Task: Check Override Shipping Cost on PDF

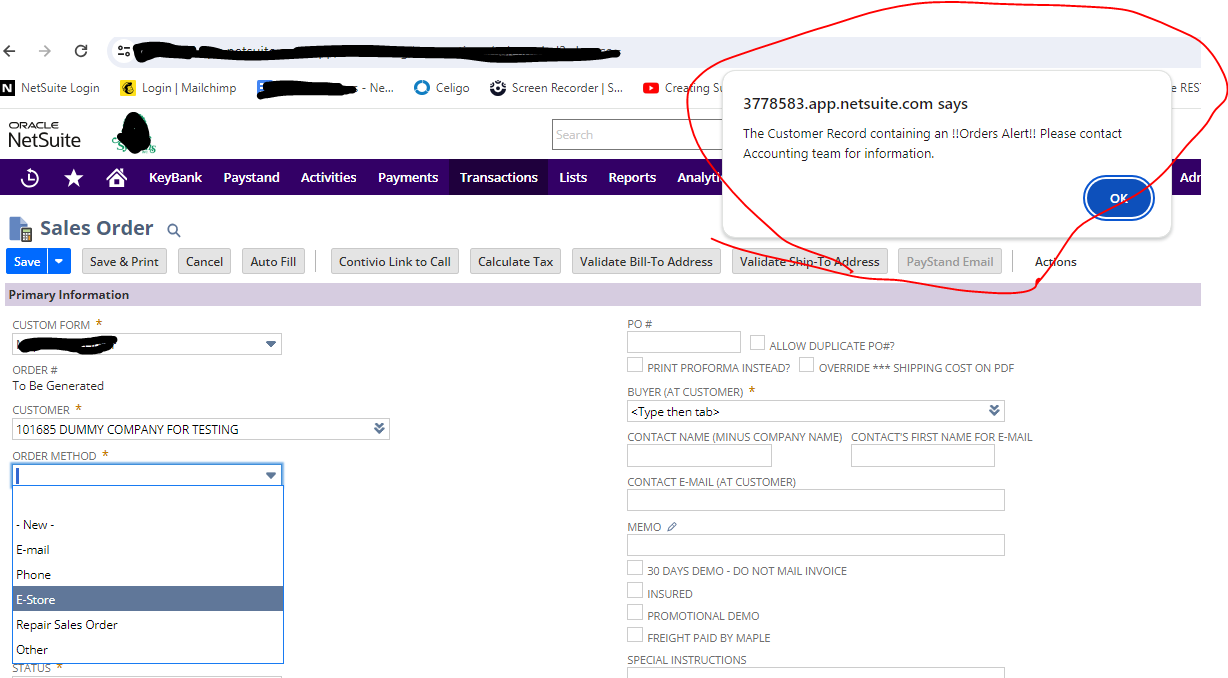Action: (806, 365)
